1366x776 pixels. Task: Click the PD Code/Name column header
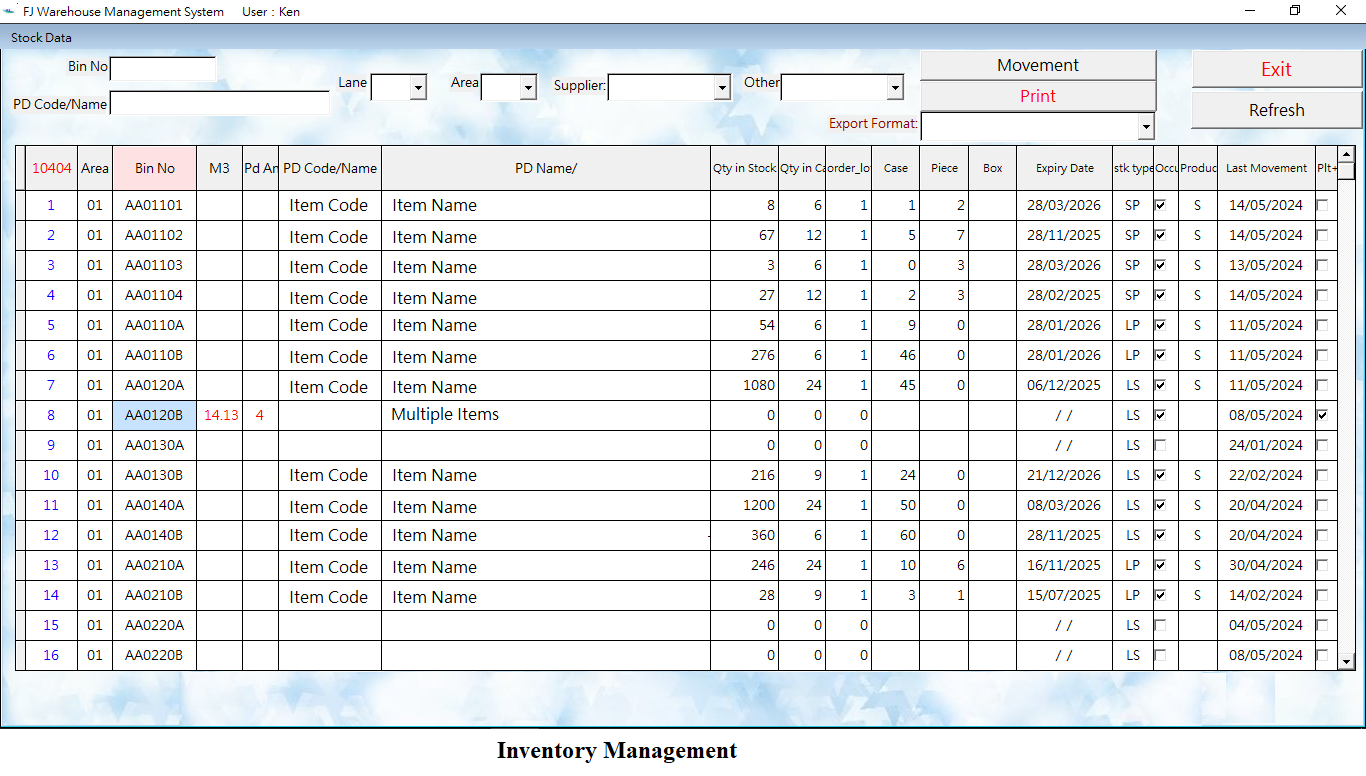click(330, 168)
